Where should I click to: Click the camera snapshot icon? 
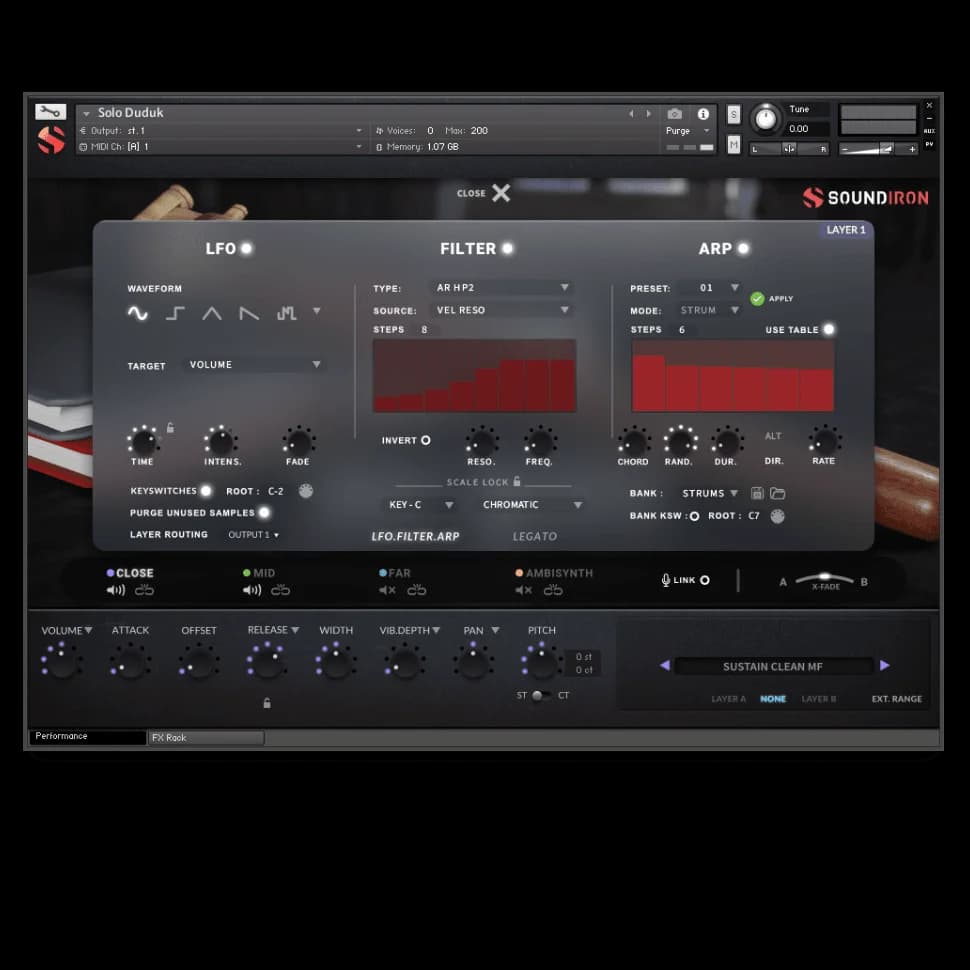tap(675, 114)
